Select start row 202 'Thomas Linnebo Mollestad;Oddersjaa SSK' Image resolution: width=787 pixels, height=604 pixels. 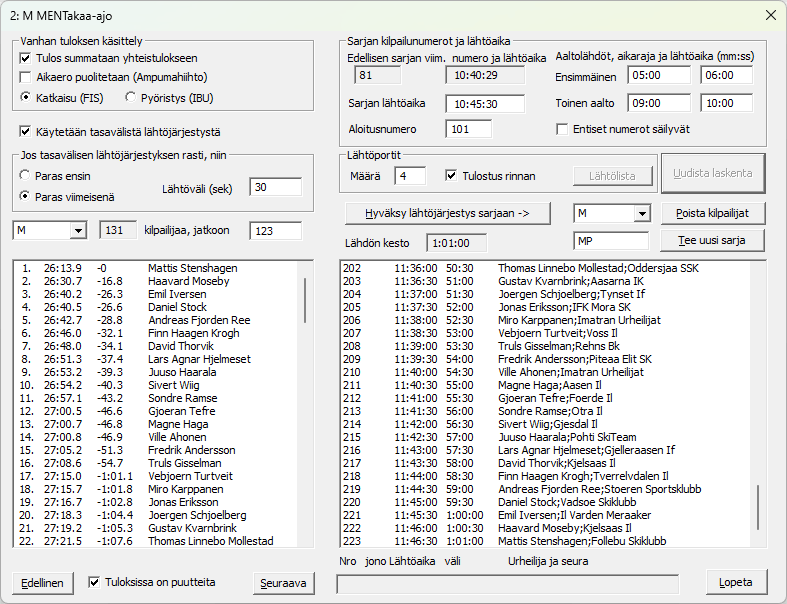pyautogui.click(x=546, y=268)
